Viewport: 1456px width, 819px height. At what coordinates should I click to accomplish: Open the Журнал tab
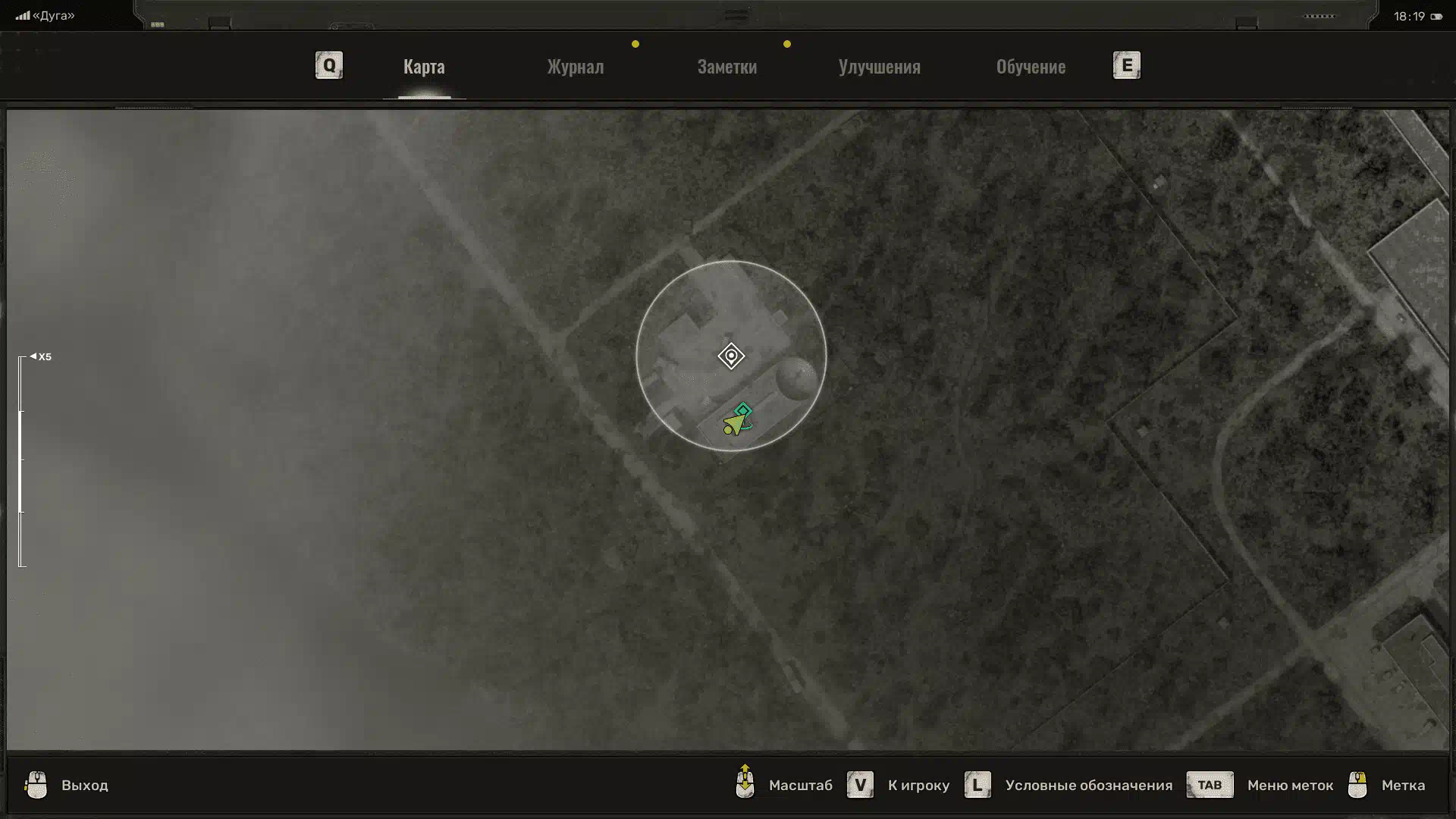(576, 67)
